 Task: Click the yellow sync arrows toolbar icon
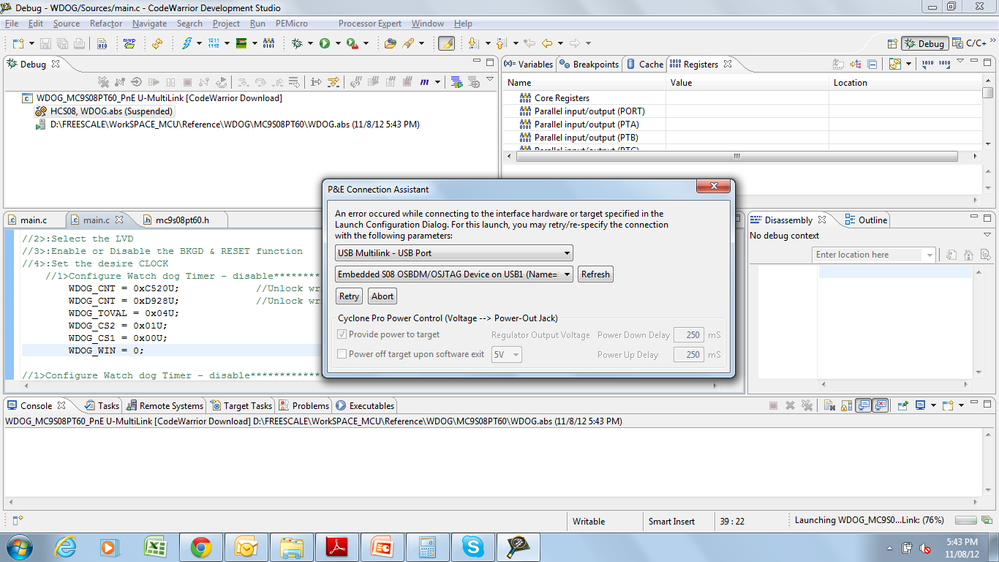tap(157, 43)
